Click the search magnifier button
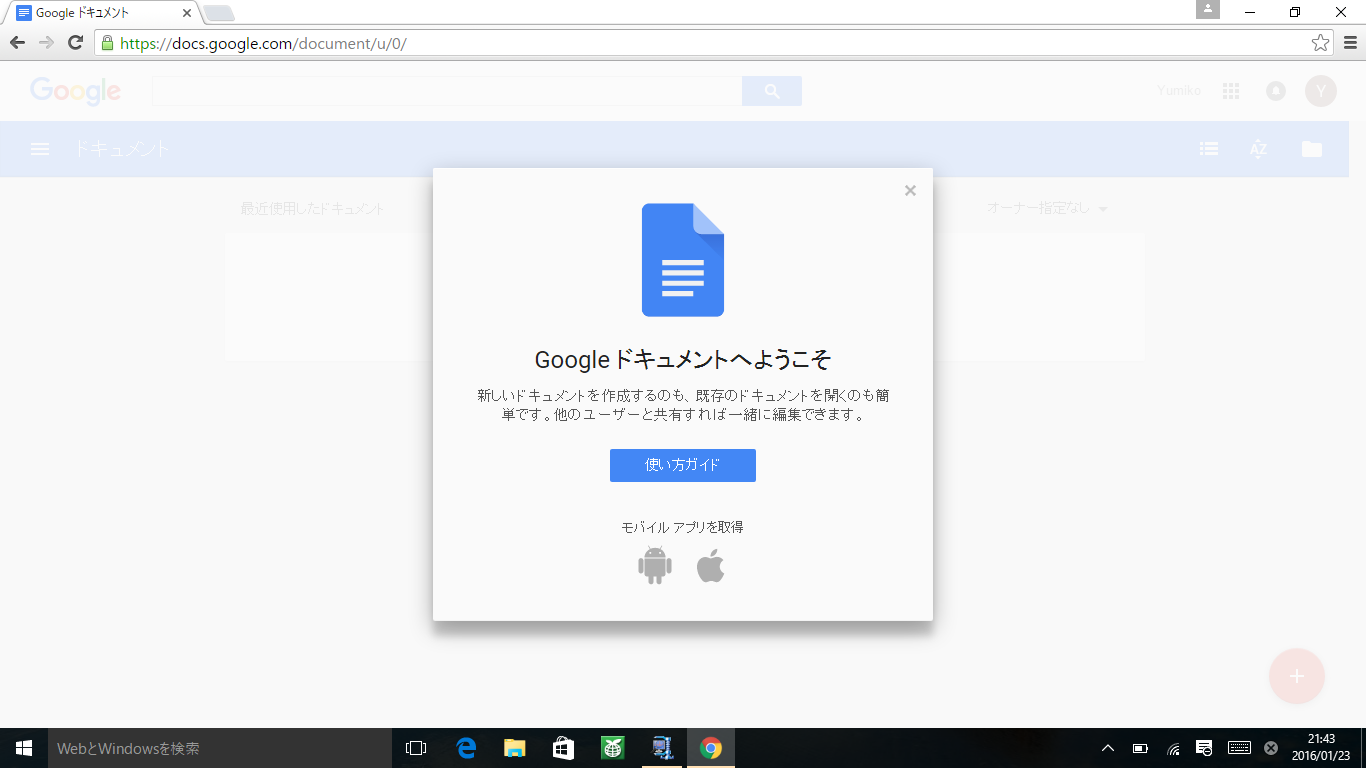1366x768 pixels. tap(772, 91)
